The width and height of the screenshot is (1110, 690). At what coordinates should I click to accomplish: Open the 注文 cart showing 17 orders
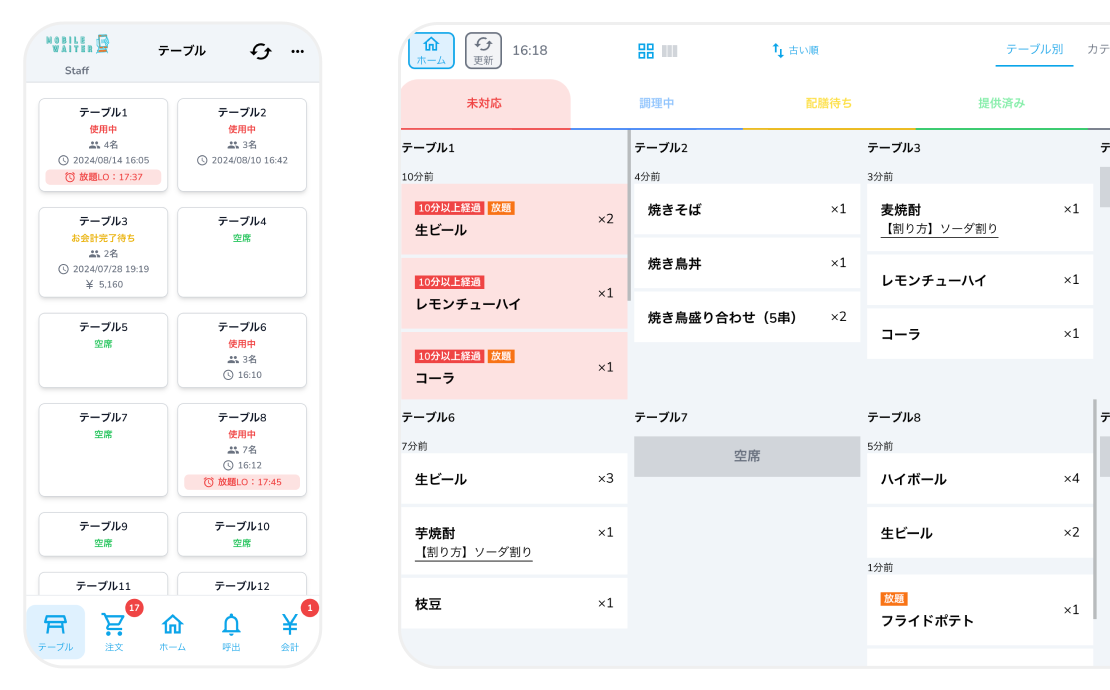tap(113, 628)
